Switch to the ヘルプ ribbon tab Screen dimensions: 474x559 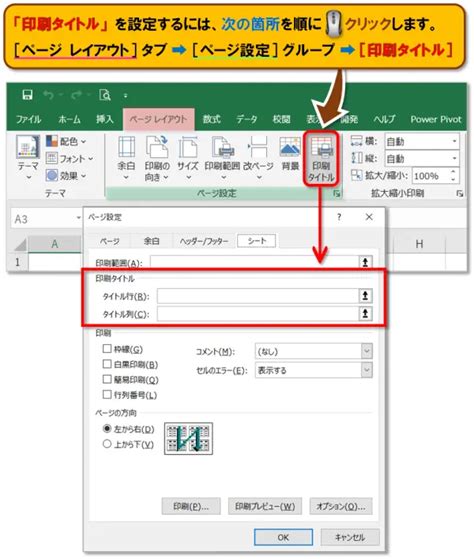[384, 119]
